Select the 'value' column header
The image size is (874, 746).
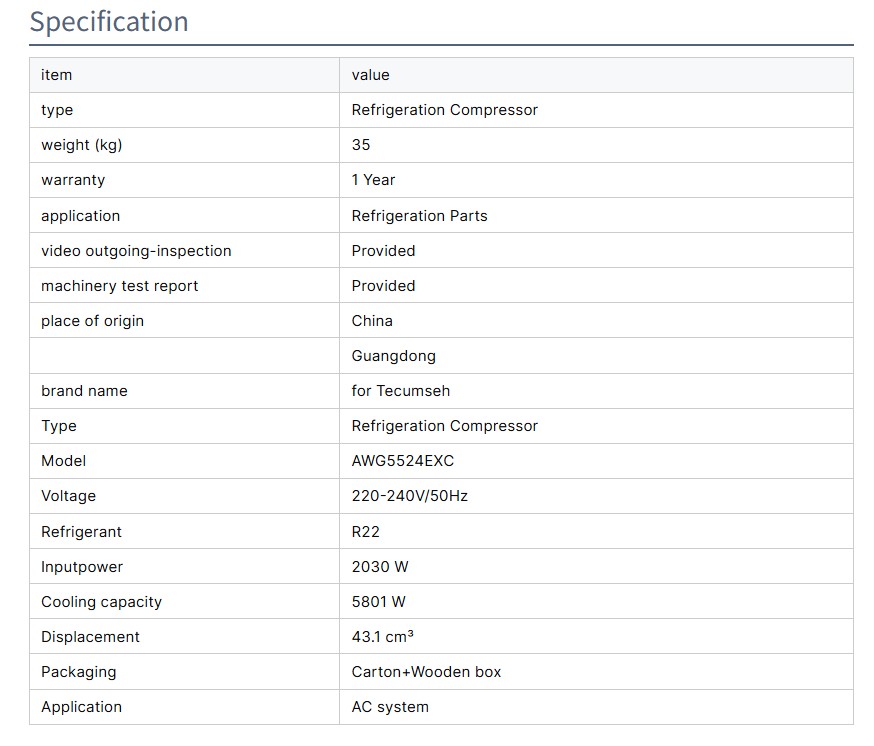pyautogui.click(x=370, y=75)
